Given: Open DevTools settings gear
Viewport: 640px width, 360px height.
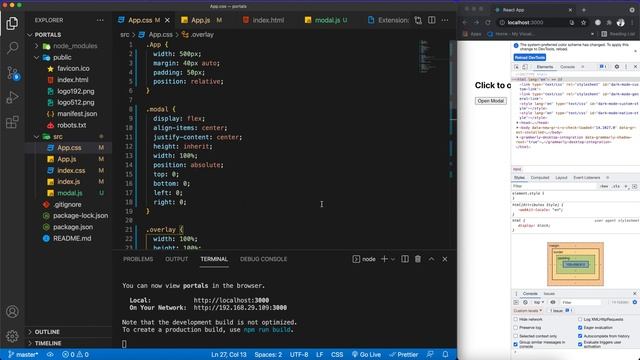Looking at the screenshot, I should [617, 67].
